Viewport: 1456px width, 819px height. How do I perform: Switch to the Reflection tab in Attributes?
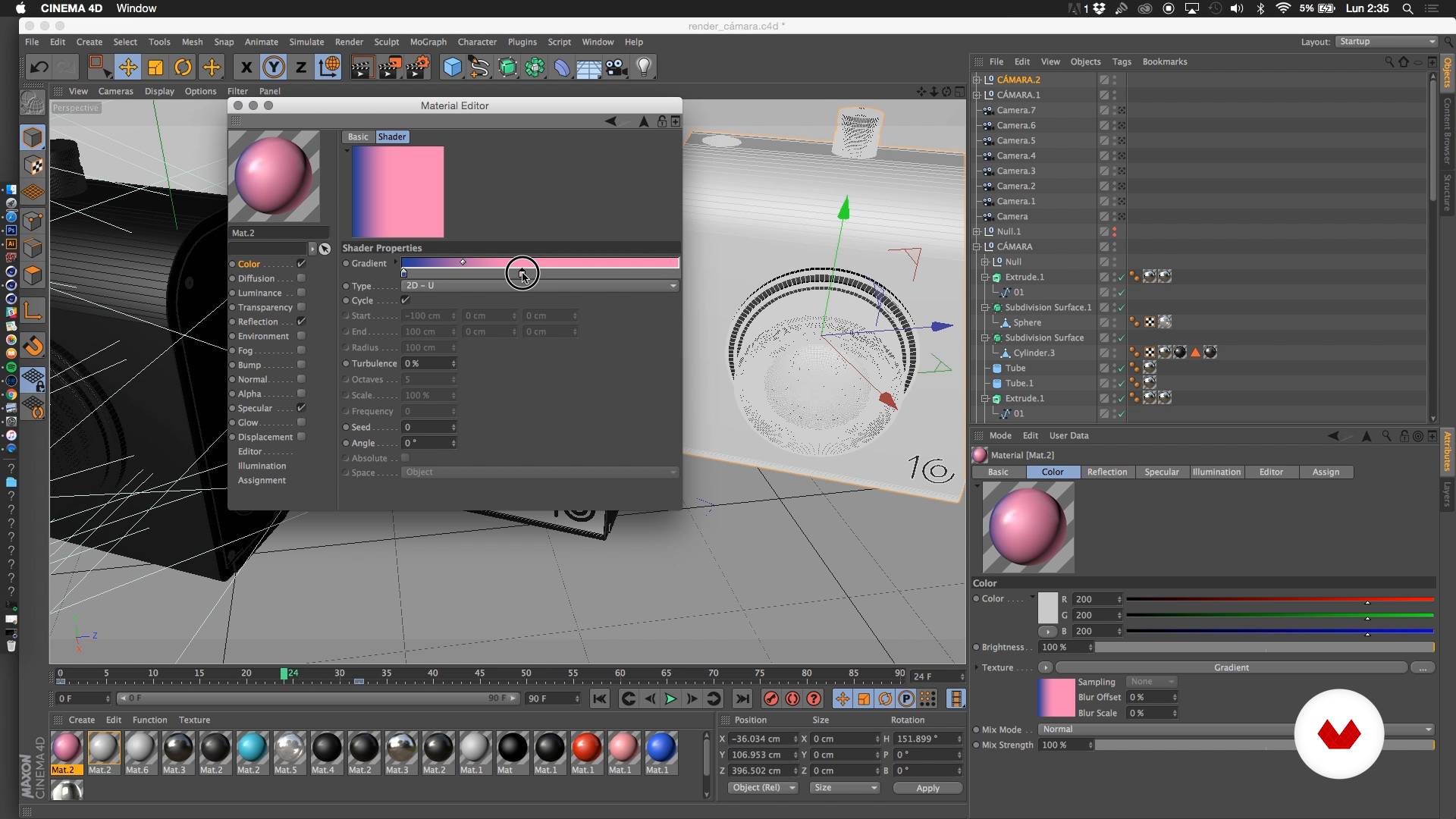coord(1106,472)
